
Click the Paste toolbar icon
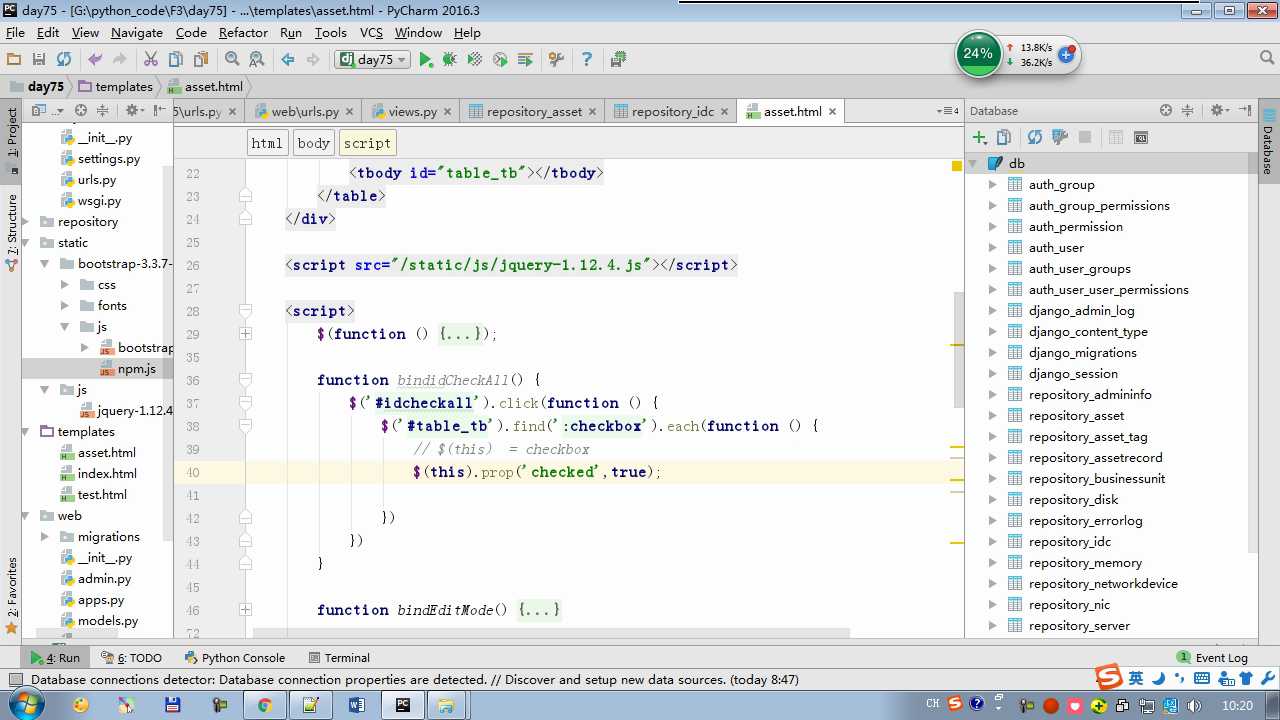[201, 60]
